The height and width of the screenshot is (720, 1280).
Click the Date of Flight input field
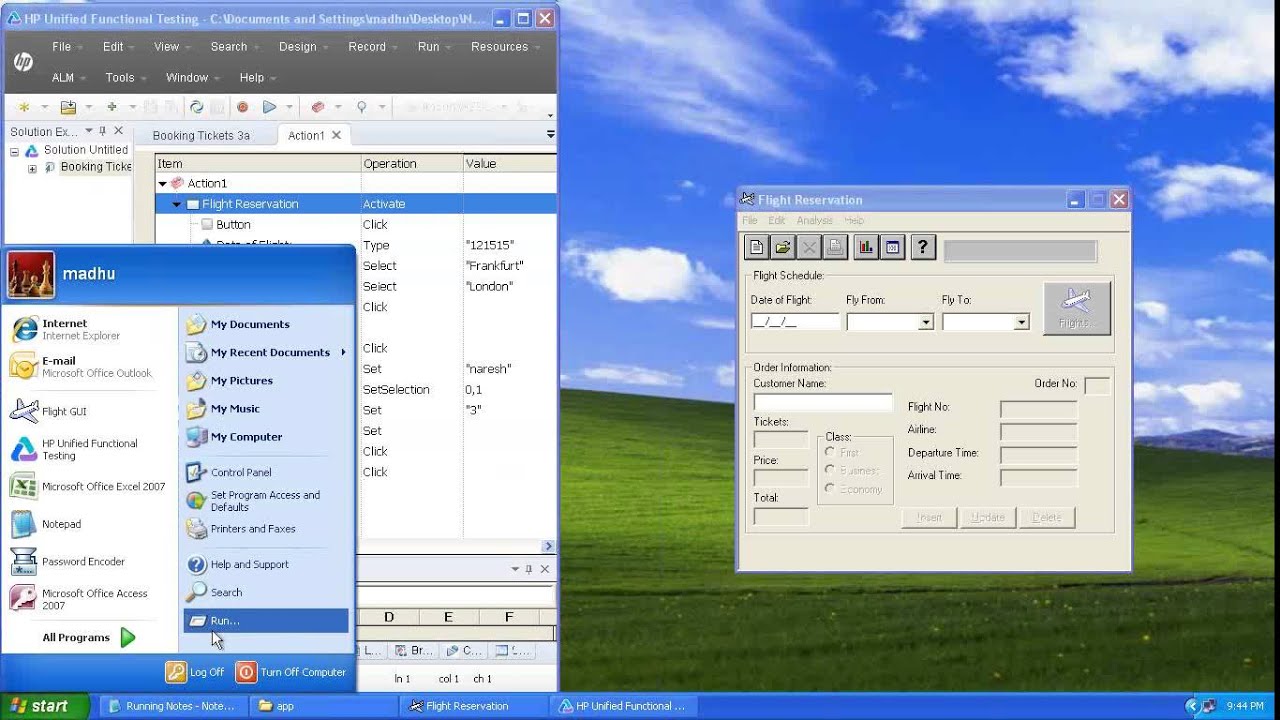[795, 322]
